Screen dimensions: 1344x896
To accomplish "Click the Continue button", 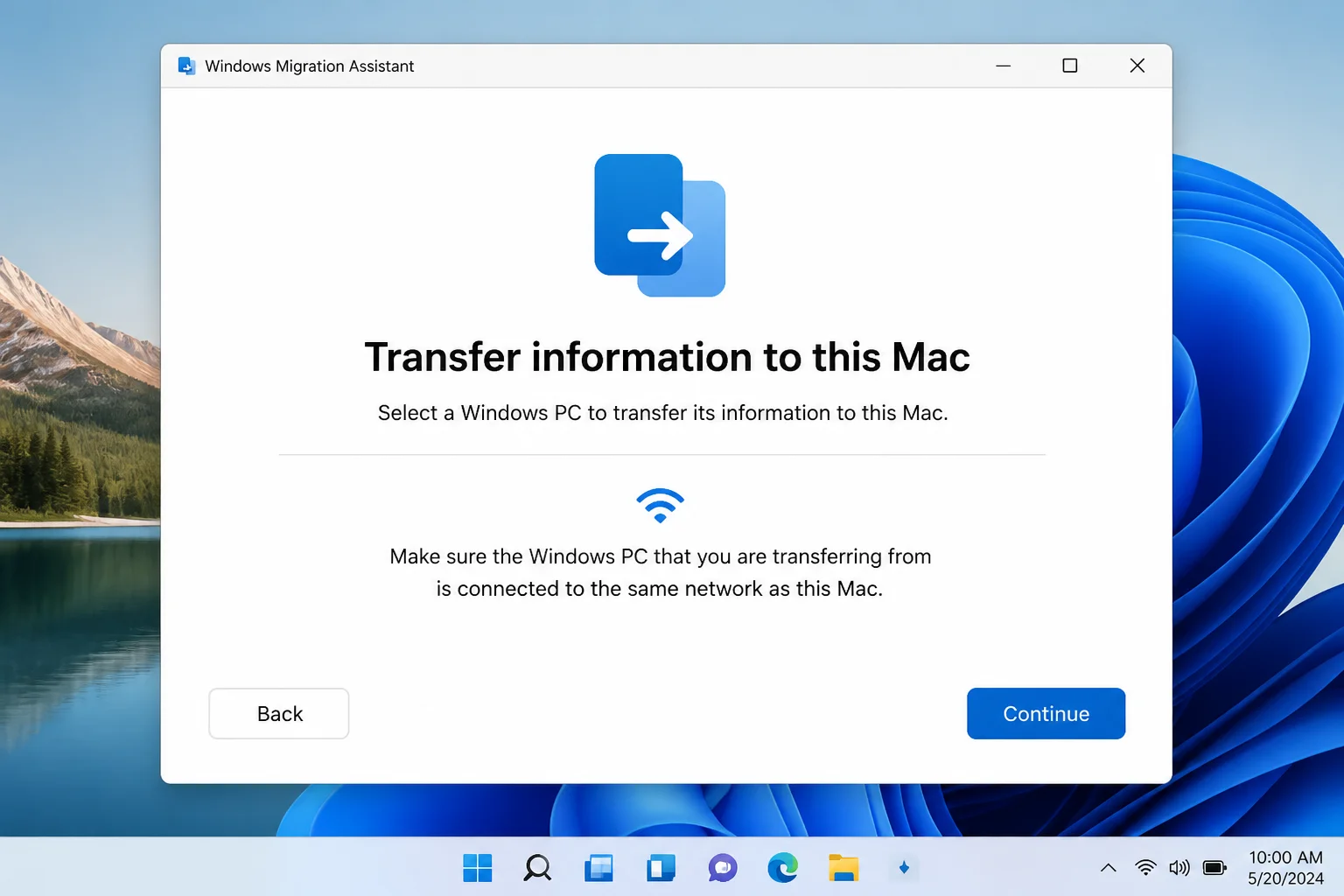I will click(1046, 713).
